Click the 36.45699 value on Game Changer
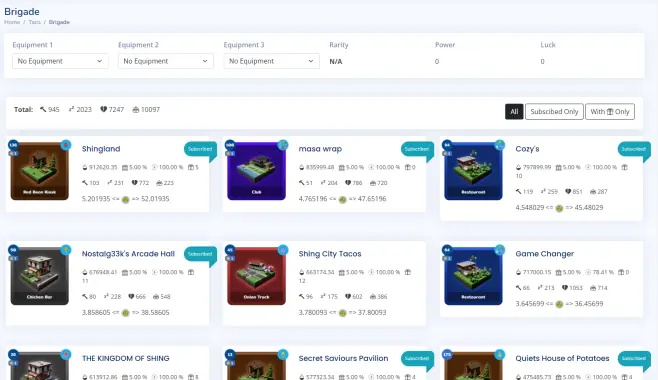This screenshot has width=658, height=380. pos(589,304)
